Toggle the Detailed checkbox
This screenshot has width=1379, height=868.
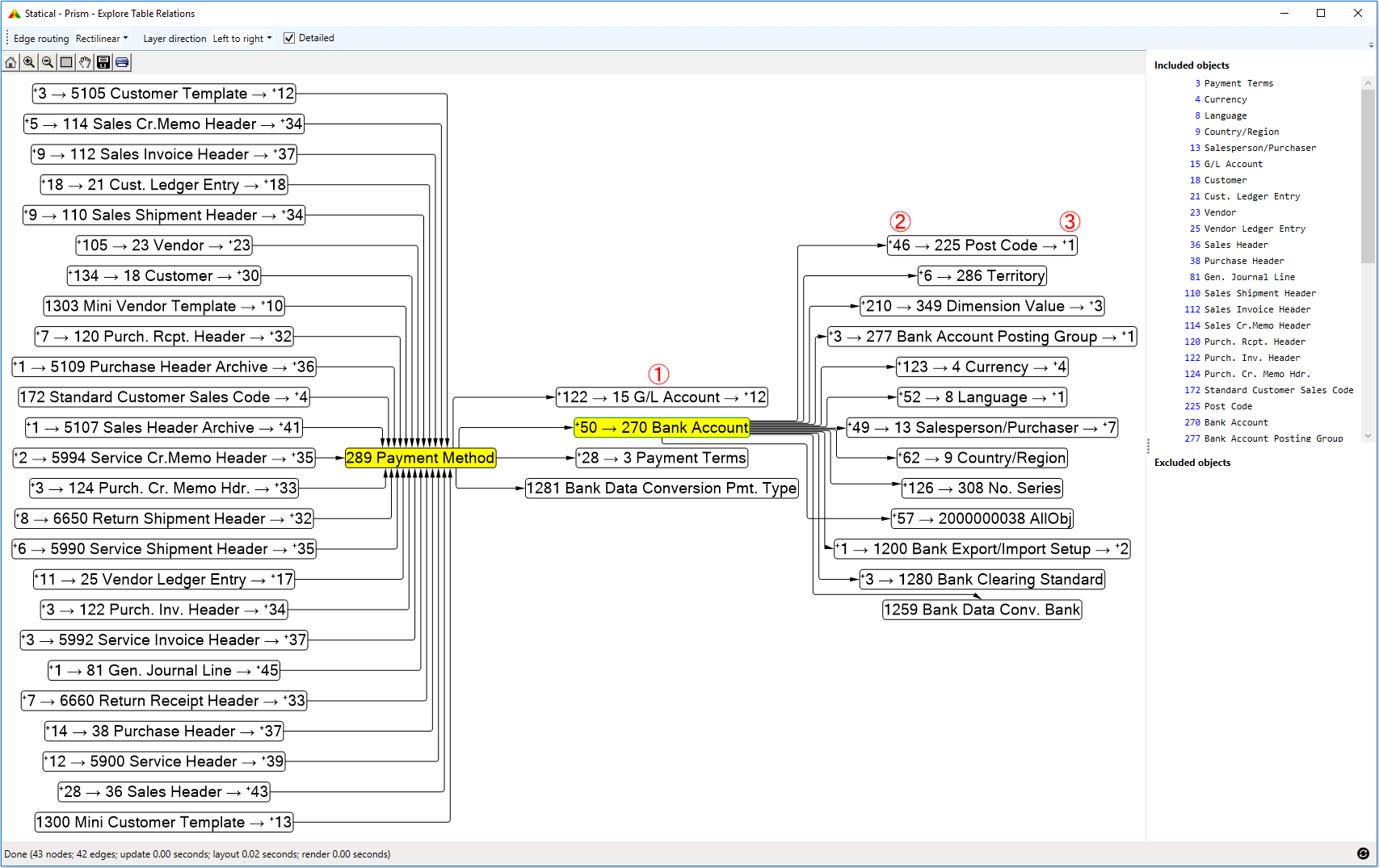(289, 38)
